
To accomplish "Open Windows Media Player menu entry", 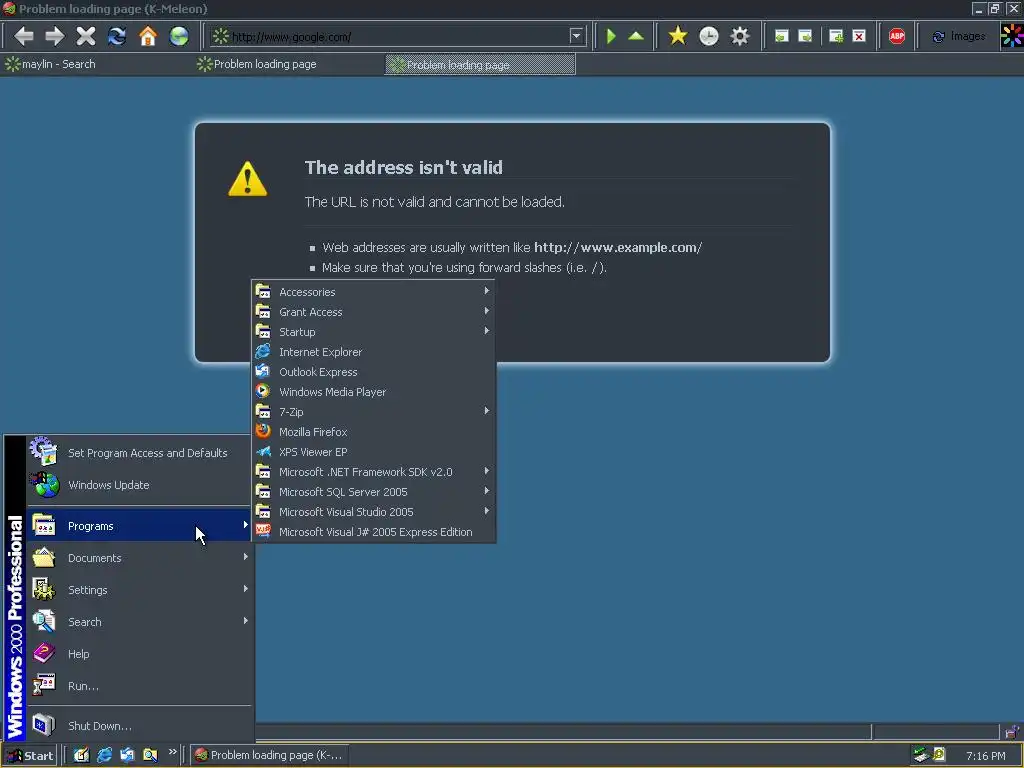I will click(374, 392).
